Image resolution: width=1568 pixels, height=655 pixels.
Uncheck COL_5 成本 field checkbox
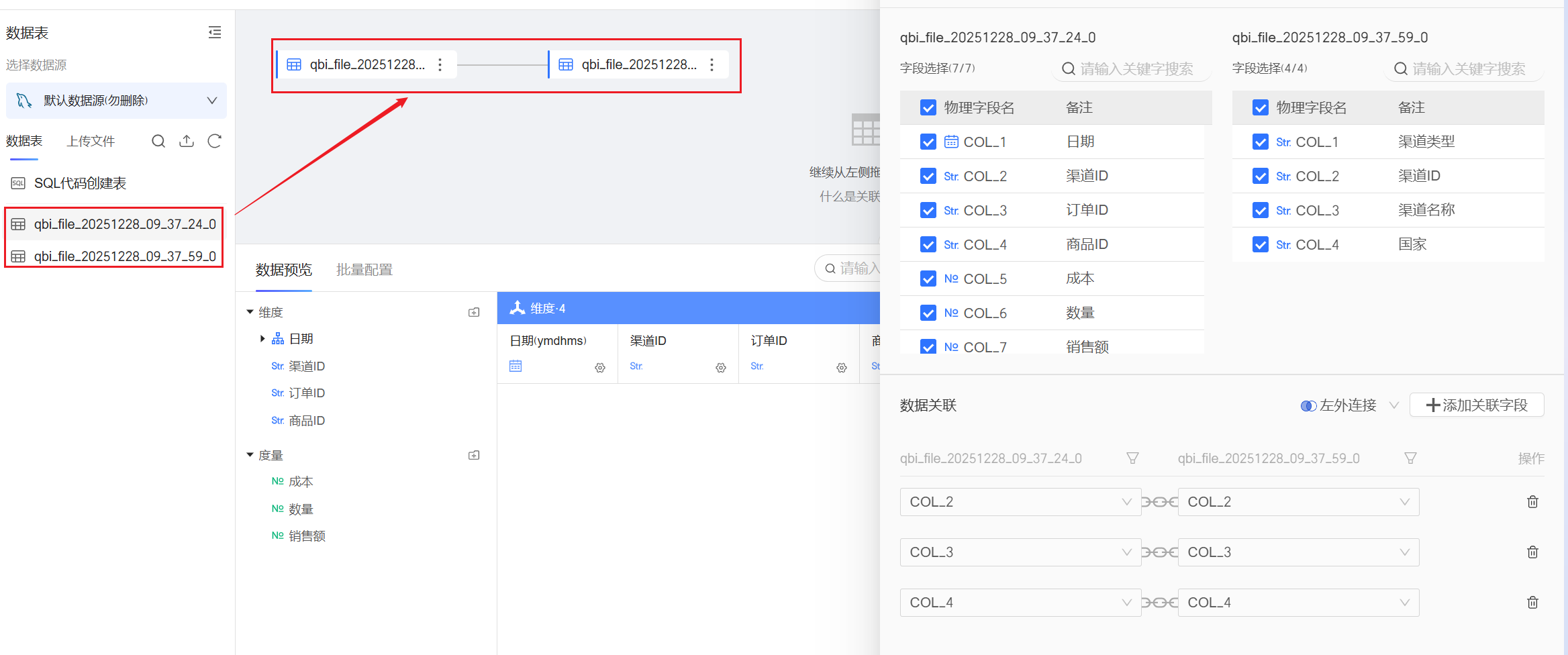(x=928, y=279)
